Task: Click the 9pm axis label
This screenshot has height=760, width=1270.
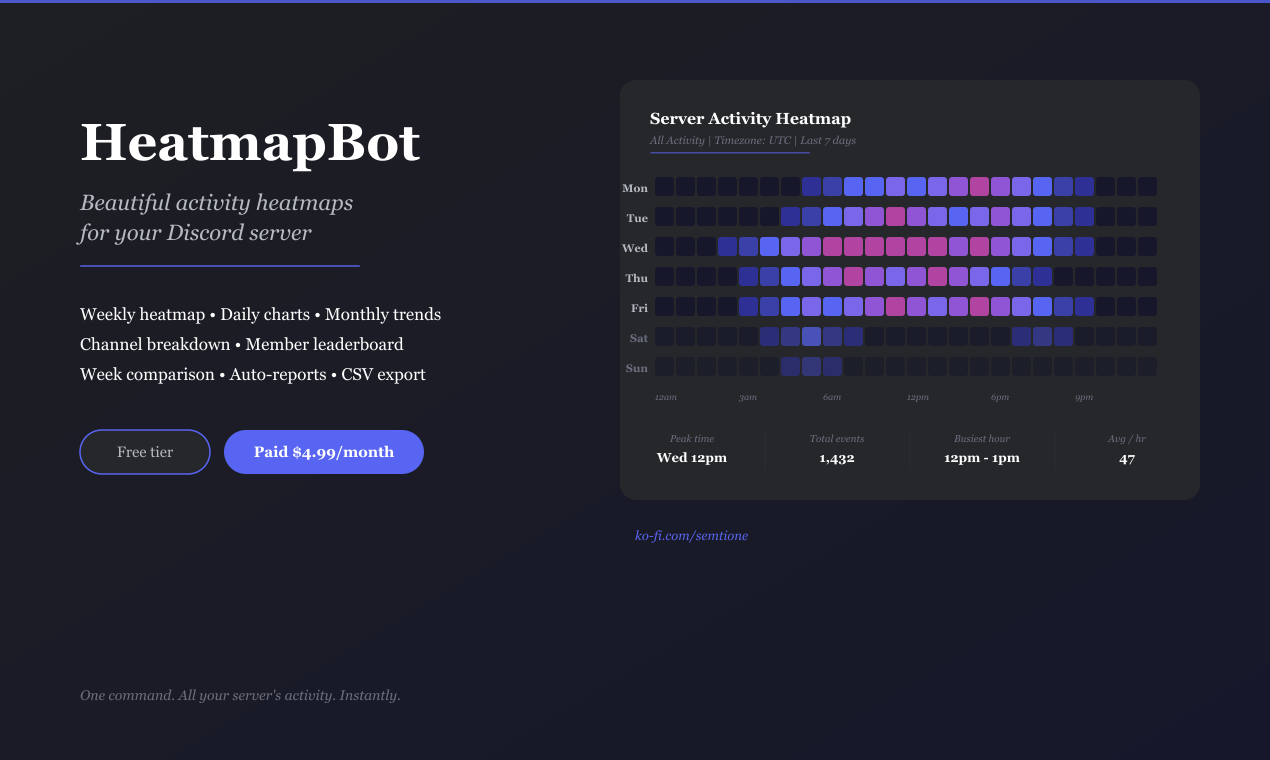Action: 1084,396
